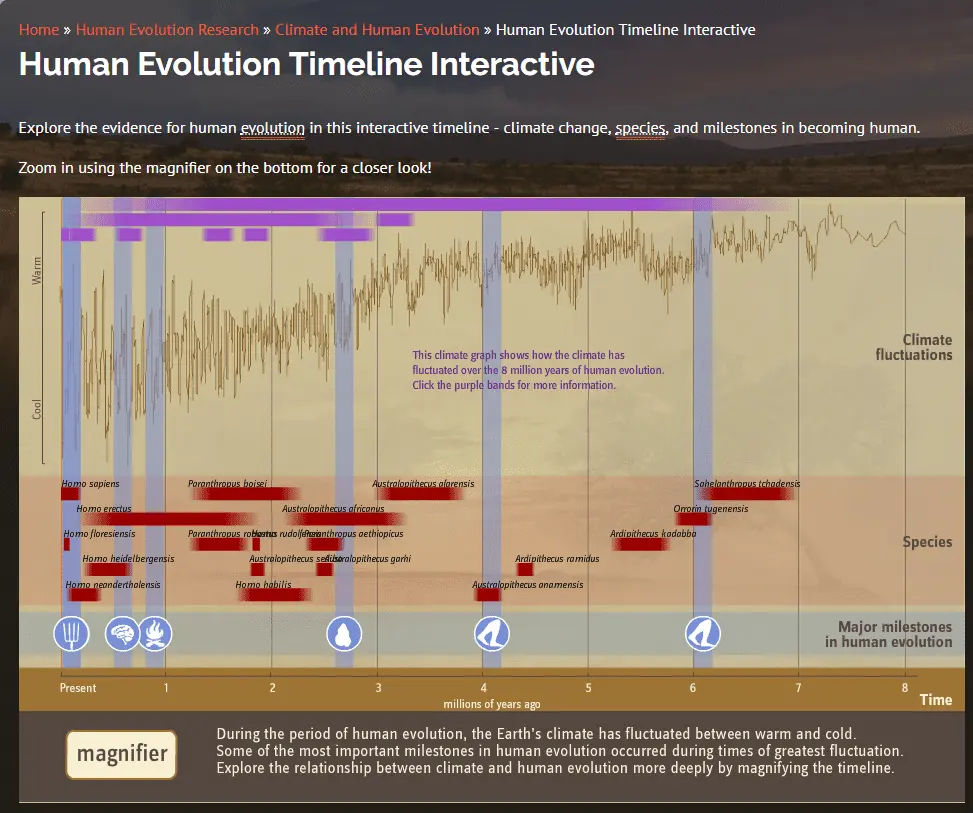Click the 'Cool' label on the climate axis
The width and height of the screenshot is (973, 813).
37,409
